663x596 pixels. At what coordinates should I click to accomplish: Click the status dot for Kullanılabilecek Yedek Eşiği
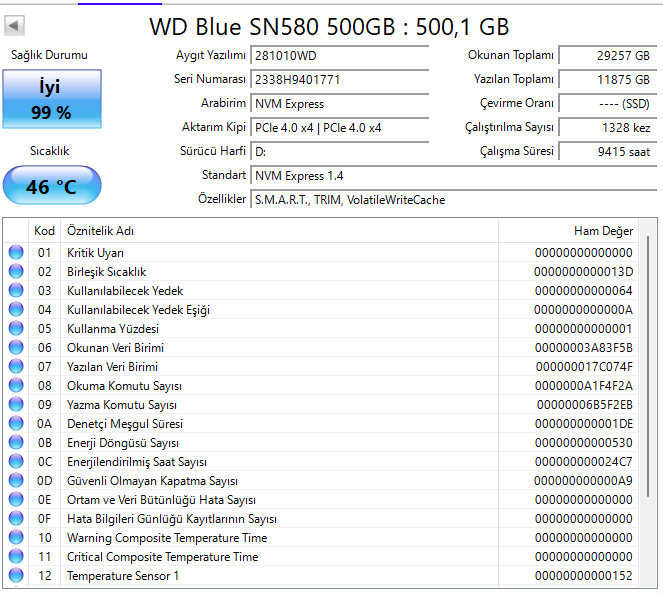tap(16, 309)
